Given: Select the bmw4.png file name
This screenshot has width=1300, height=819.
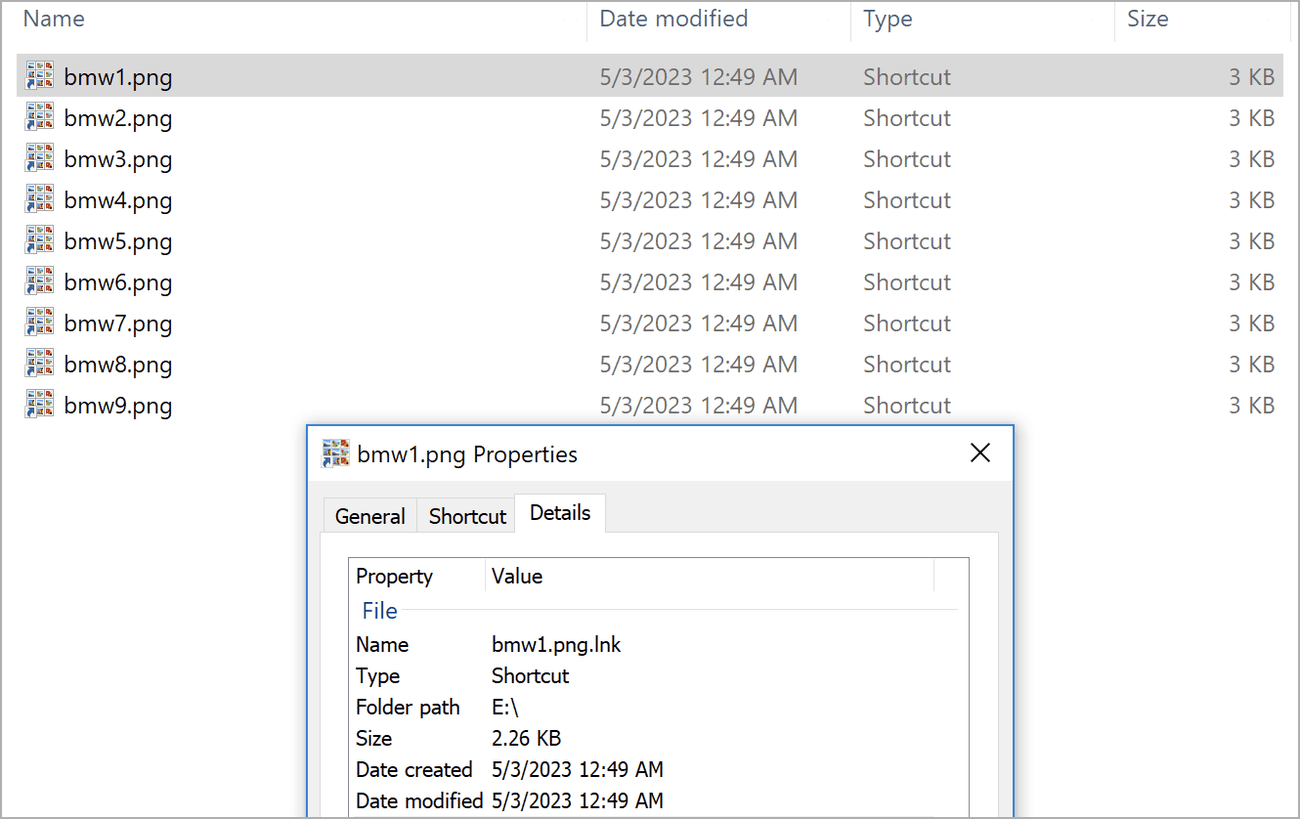Looking at the screenshot, I should (x=118, y=200).
